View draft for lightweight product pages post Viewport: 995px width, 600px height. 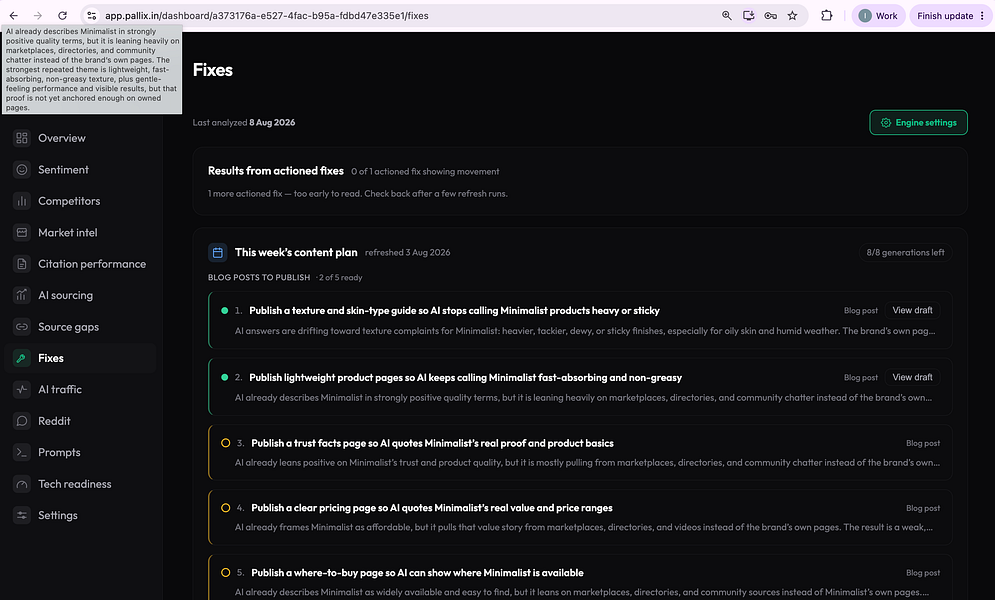tap(913, 377)
